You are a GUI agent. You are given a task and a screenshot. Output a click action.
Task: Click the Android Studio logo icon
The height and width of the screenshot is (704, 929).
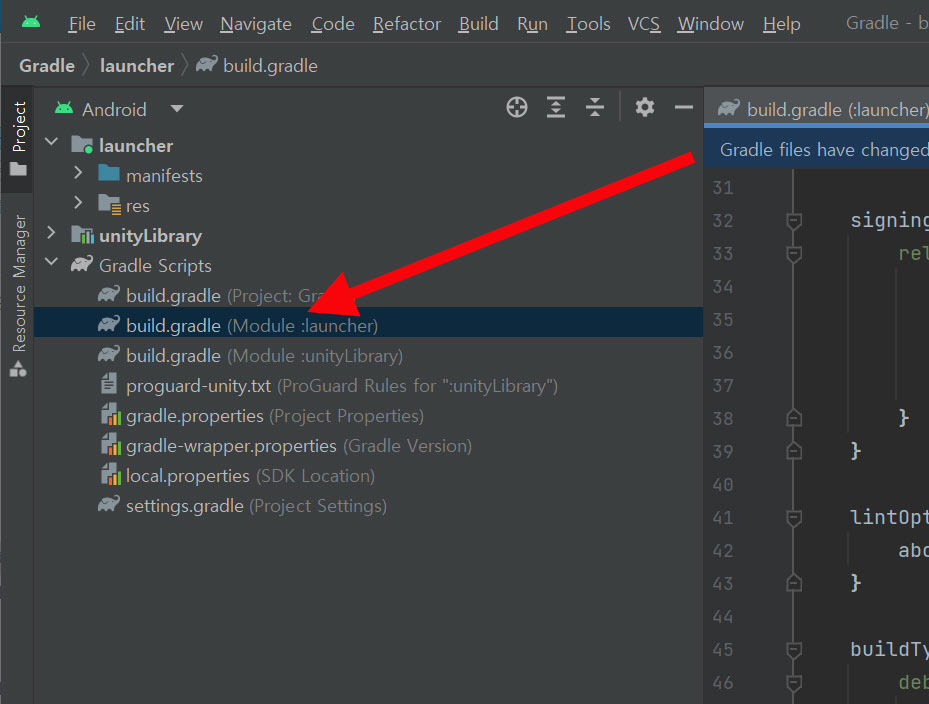point(31,23)
